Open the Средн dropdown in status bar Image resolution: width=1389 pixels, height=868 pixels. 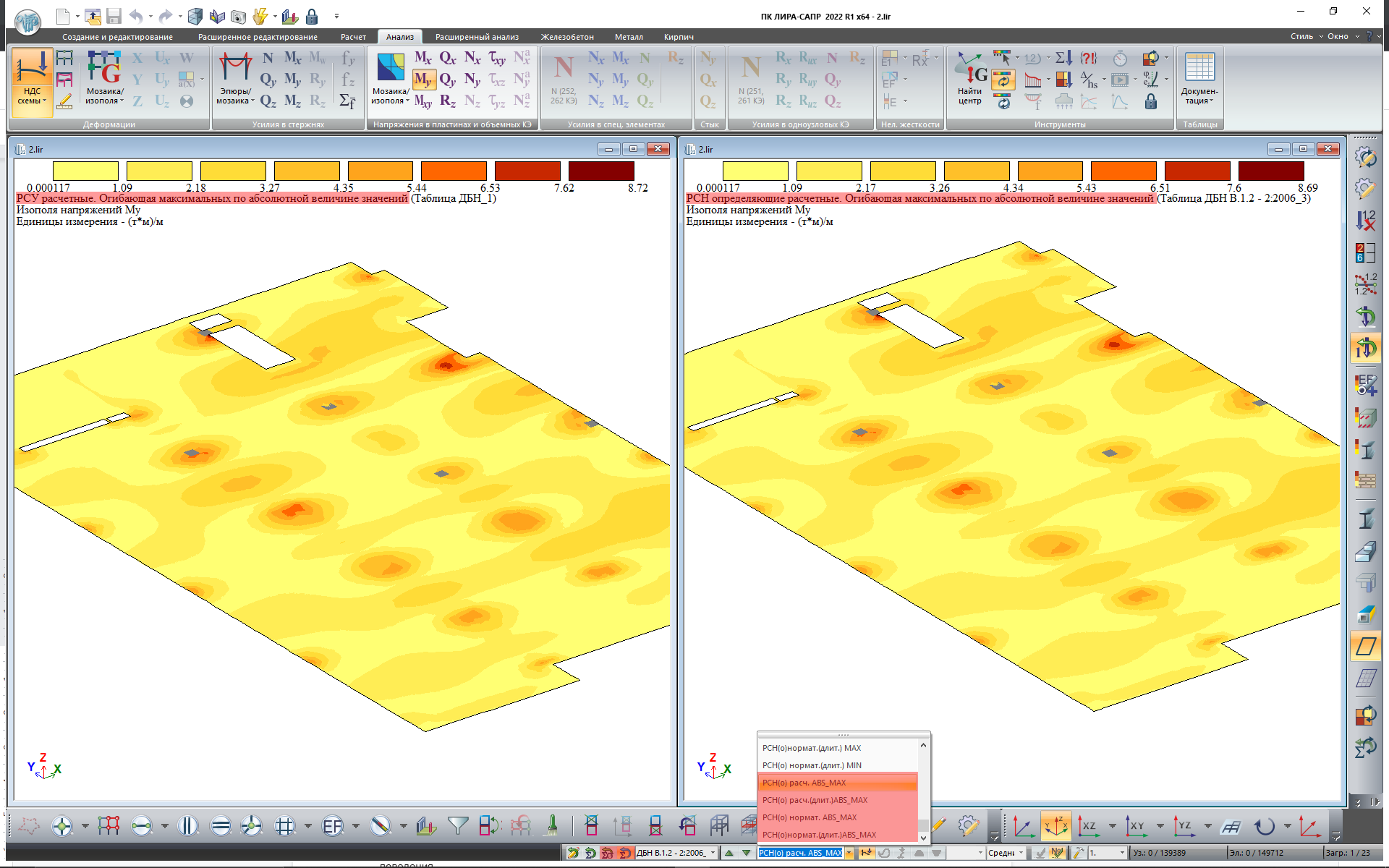click(1021, 853)
